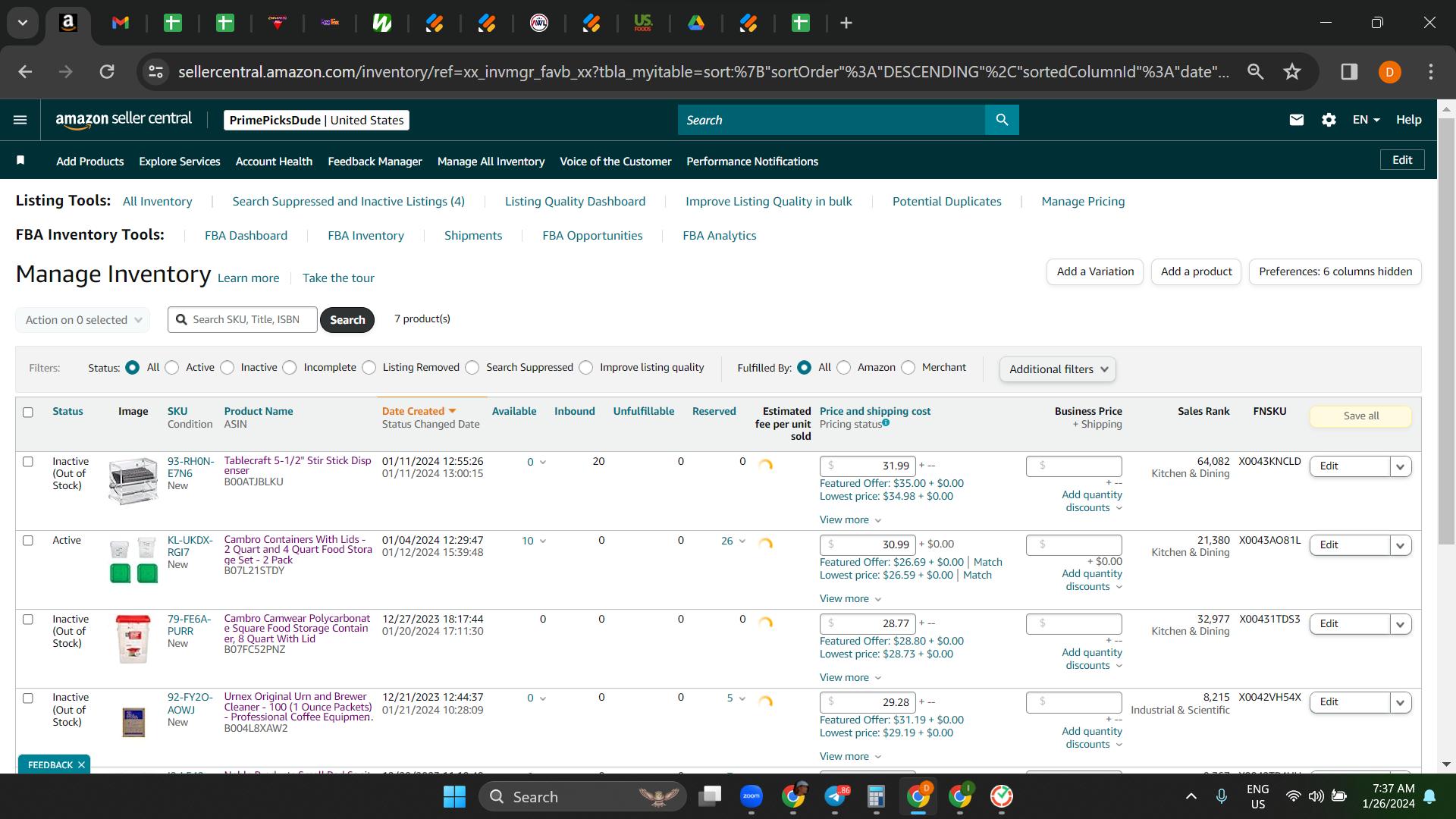
Task: Open the FBA Dashboard link
Action: click(x=246, y=235)
